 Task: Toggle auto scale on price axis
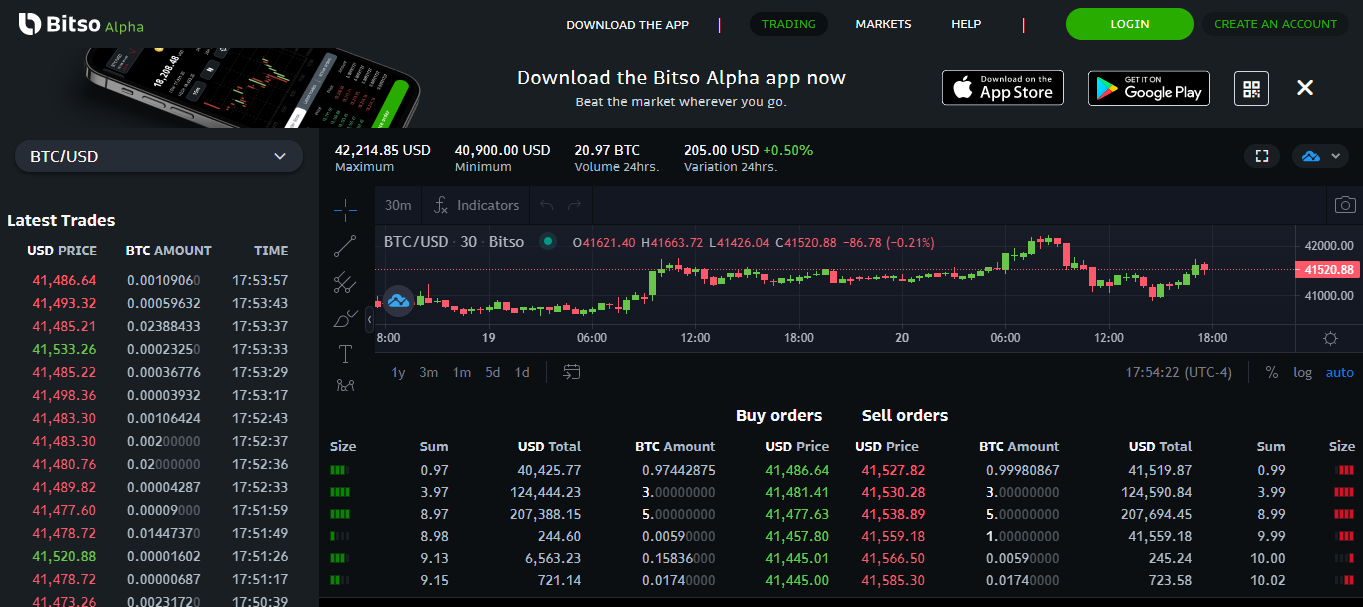point(1339,372)
